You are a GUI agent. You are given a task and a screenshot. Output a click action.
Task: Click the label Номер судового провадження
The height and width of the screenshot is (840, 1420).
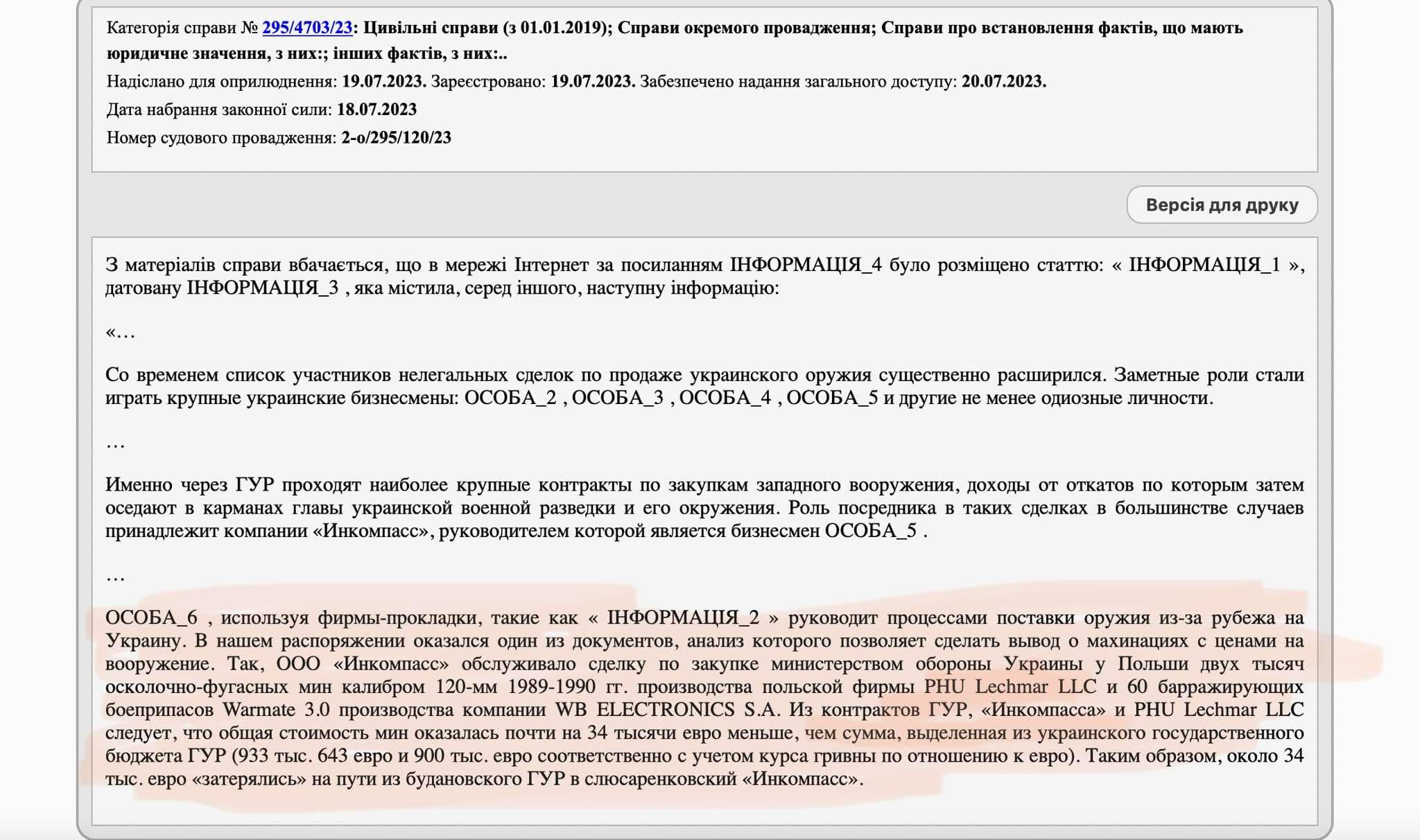click(x=221, y=137)
